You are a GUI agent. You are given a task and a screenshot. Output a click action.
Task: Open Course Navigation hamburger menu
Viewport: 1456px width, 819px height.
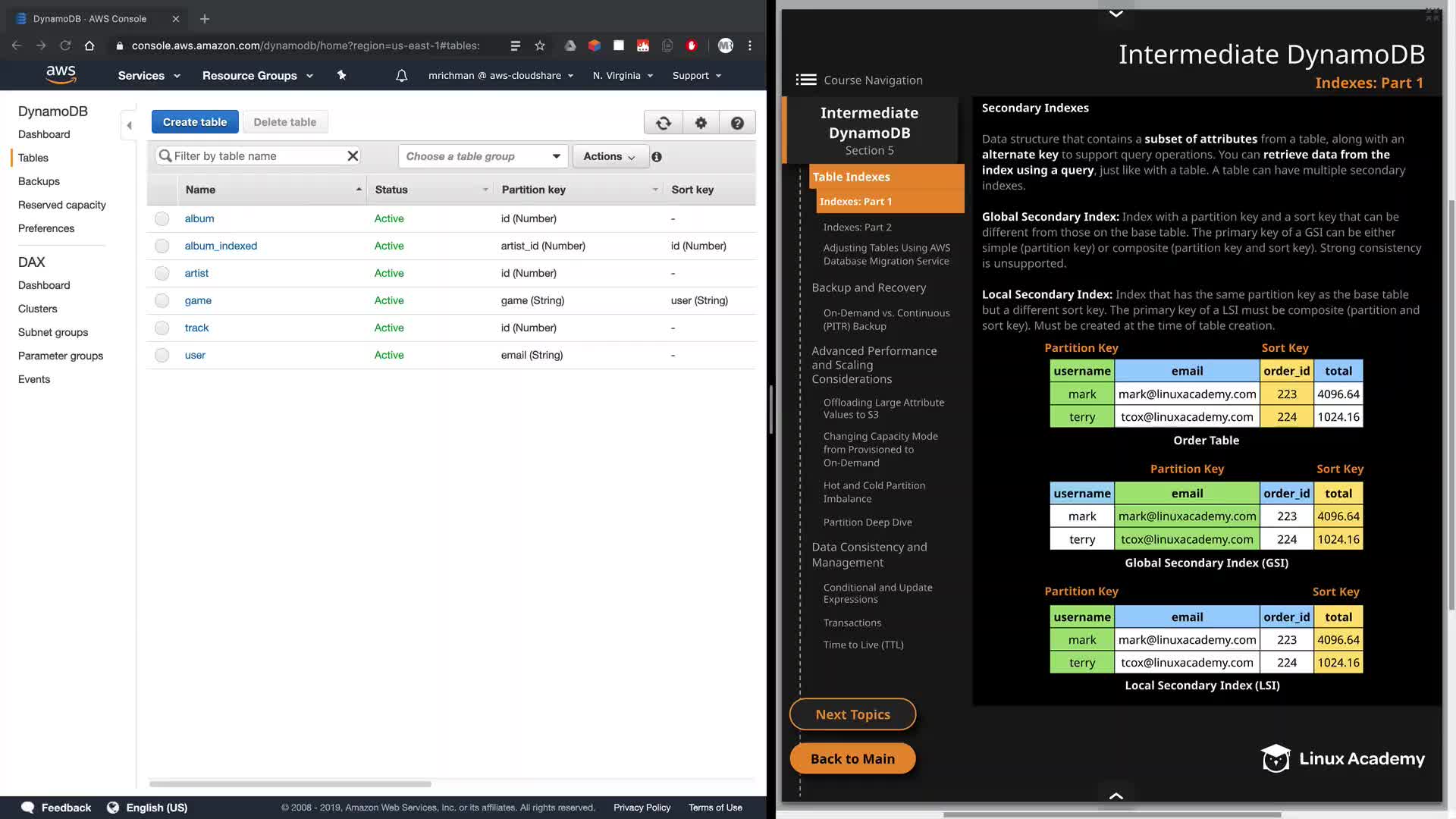click(806, 80)
